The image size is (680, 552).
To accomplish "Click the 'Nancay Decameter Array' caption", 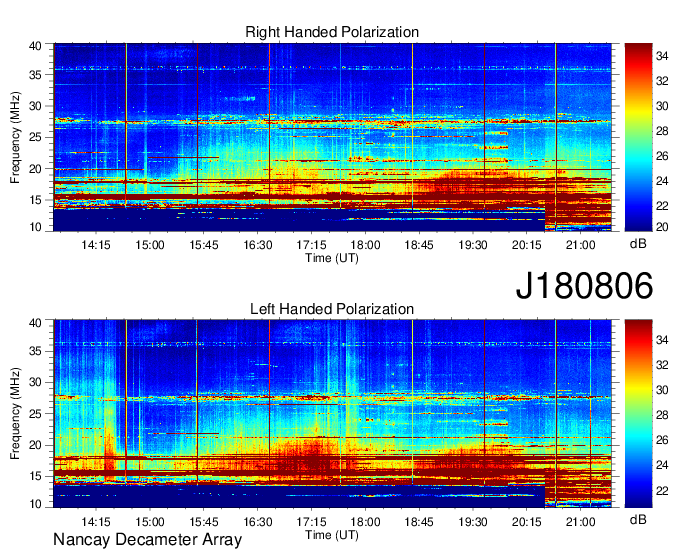I will pos(147,540).
